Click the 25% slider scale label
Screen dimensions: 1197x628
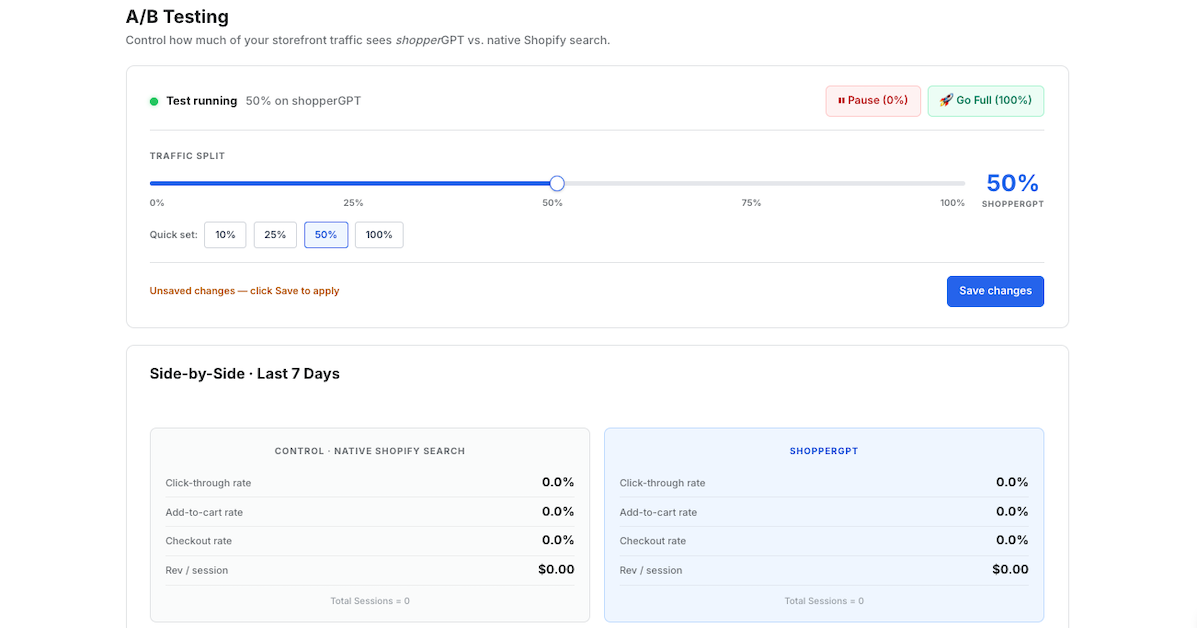pyautogui.click(x=353, y=203)
